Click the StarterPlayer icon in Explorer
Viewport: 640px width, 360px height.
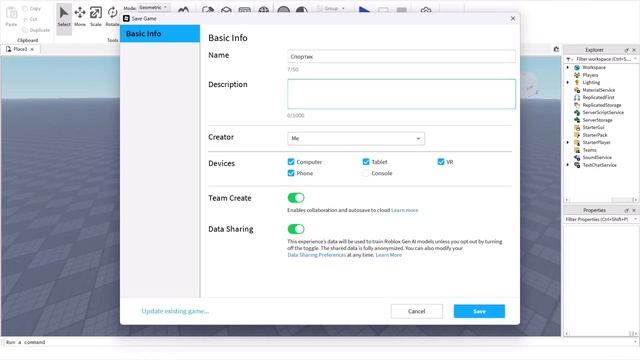[x=577, y=142]
